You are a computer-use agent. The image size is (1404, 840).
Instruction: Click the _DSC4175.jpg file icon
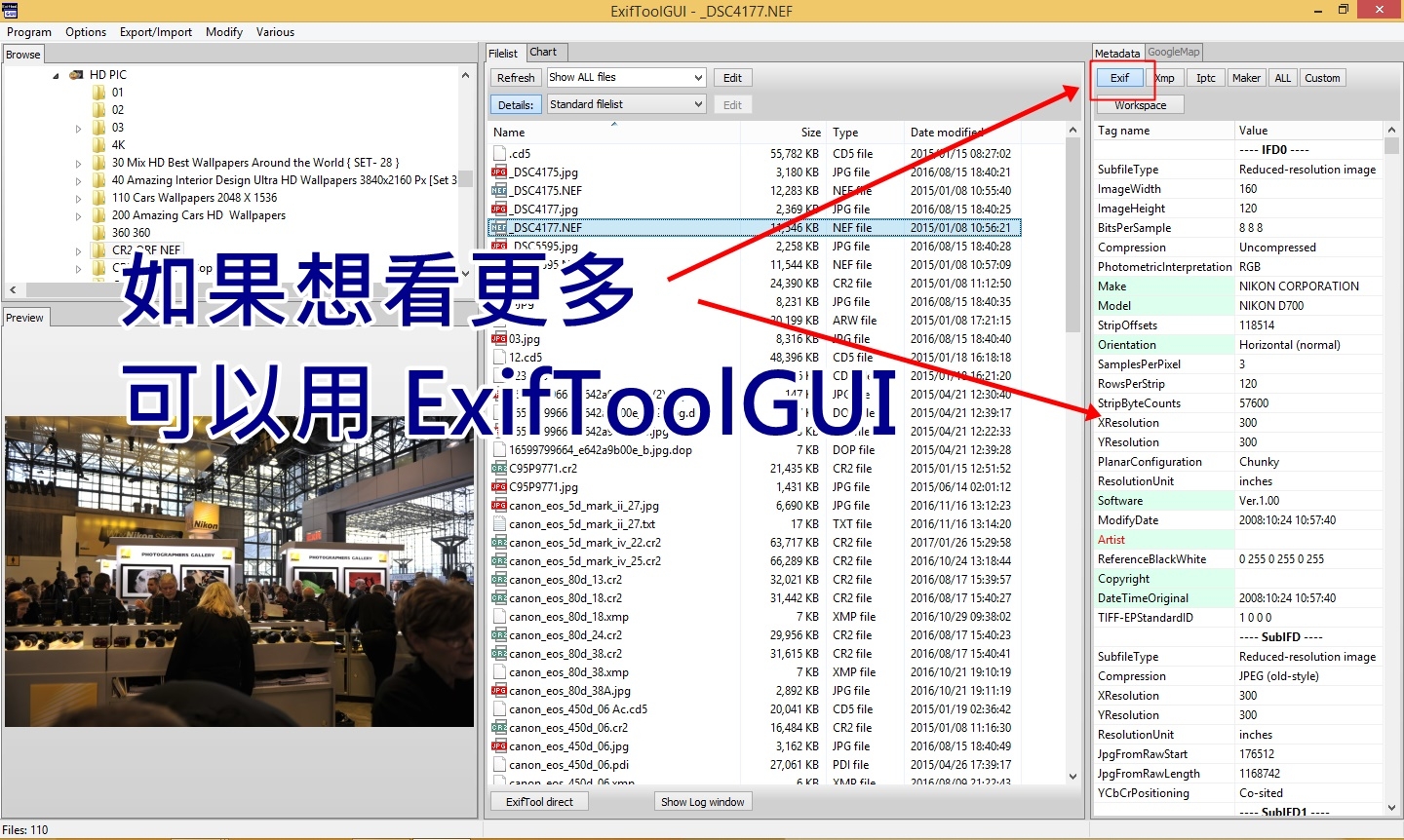click(x=499, y=172)
